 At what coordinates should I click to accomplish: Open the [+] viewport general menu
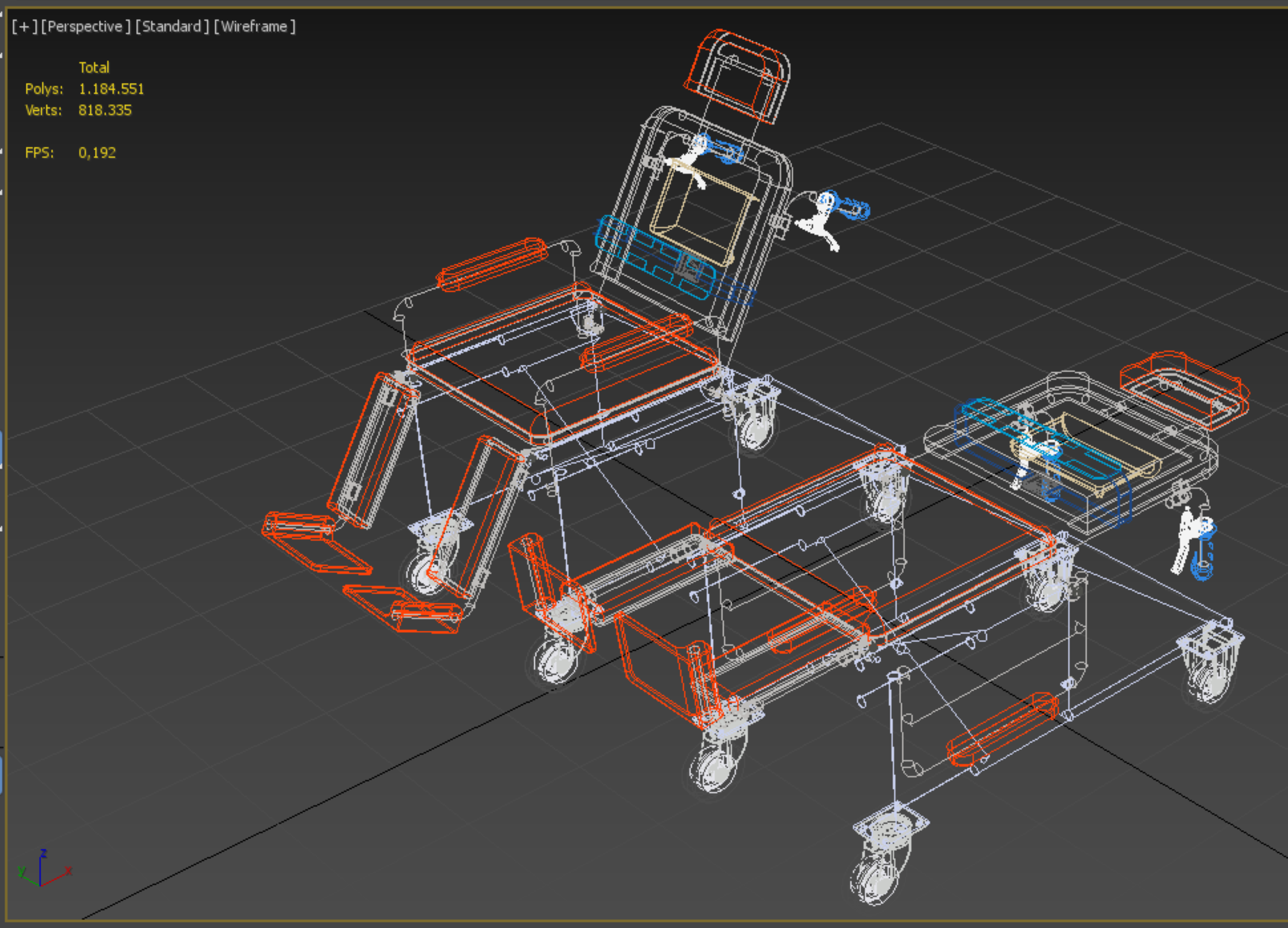(24, 27)
